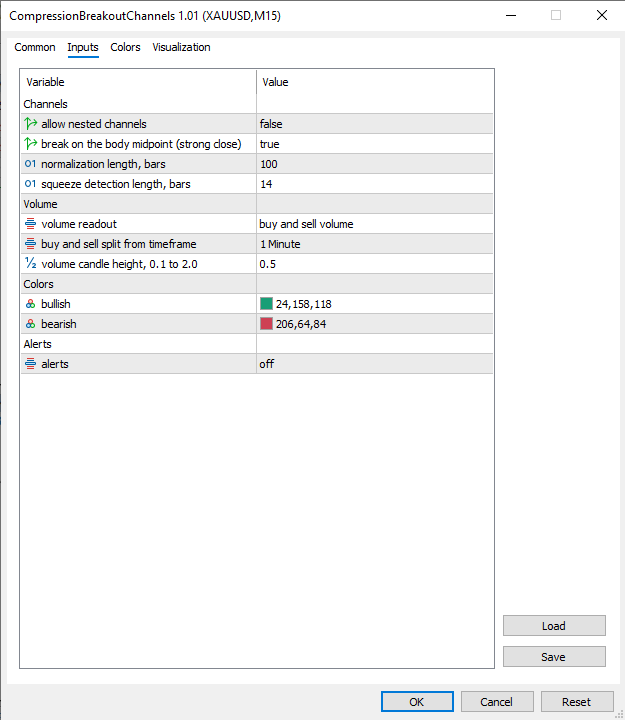This screenshot has height=720, width=625.
Task: Select the alerts variable label
Action: click(x=55, y=364)
